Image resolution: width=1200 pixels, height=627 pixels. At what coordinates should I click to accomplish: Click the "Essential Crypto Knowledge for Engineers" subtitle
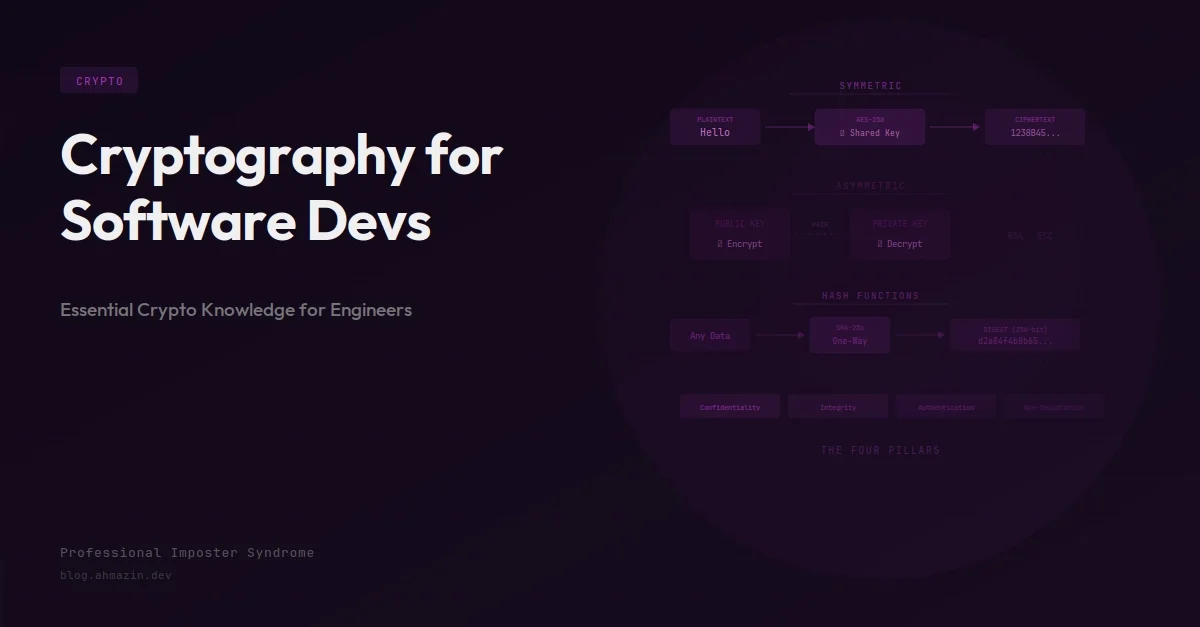point(236,310)
